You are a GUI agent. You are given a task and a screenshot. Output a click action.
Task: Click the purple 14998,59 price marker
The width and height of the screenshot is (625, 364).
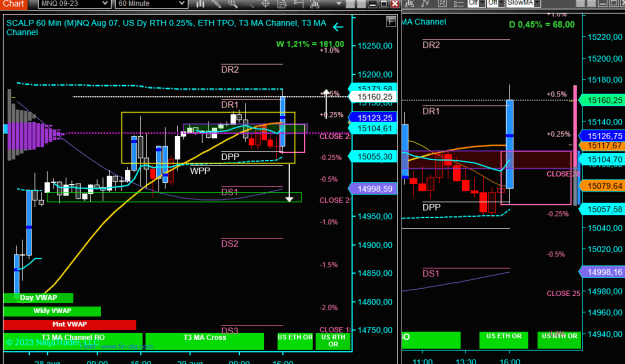372,189
